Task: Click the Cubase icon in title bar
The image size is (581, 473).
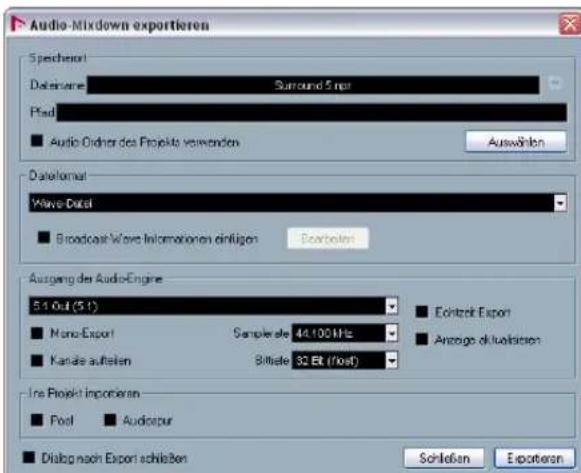Action: [x=18, y=24]
